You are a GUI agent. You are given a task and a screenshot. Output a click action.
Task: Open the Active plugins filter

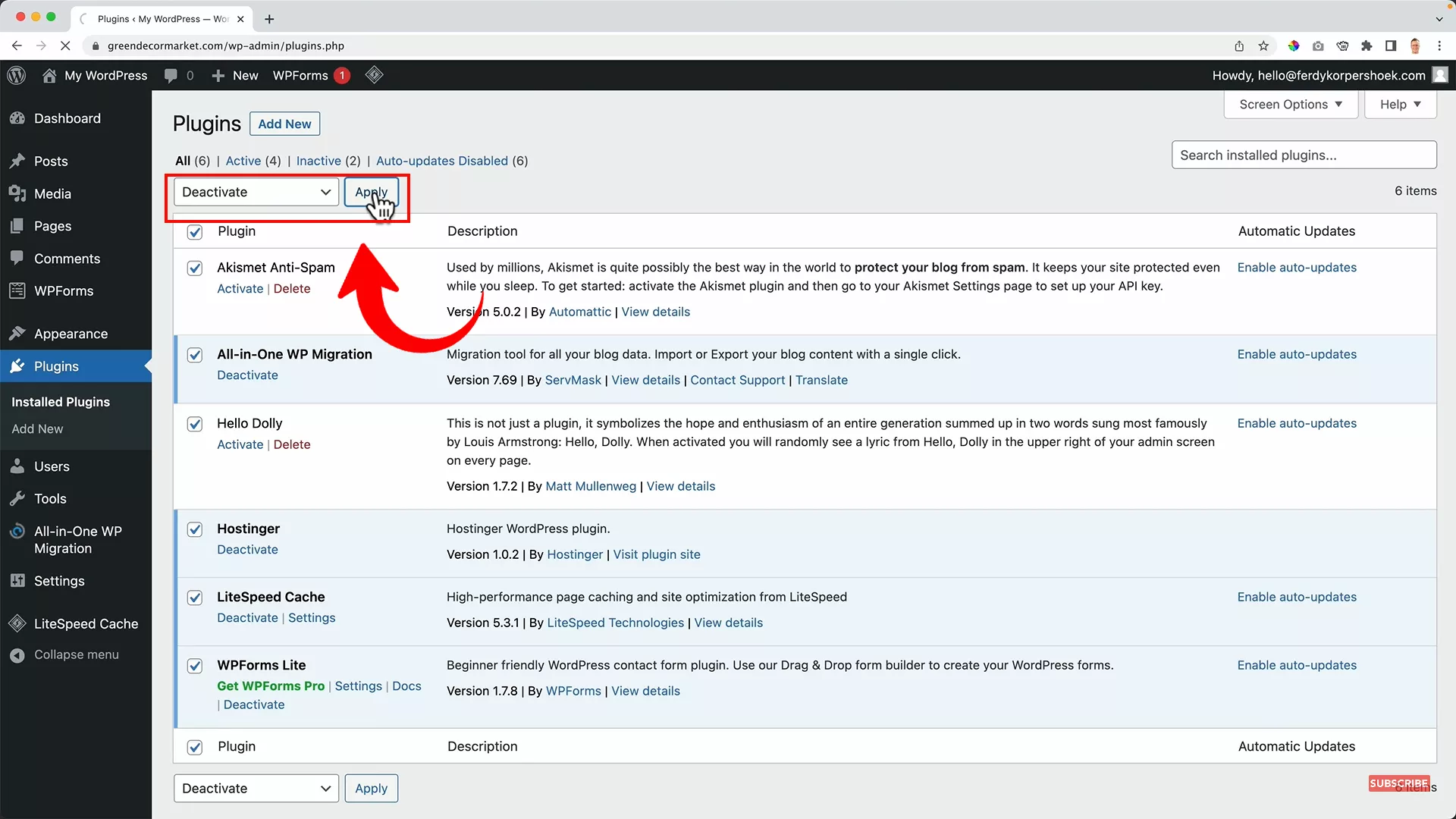(243, 161)
